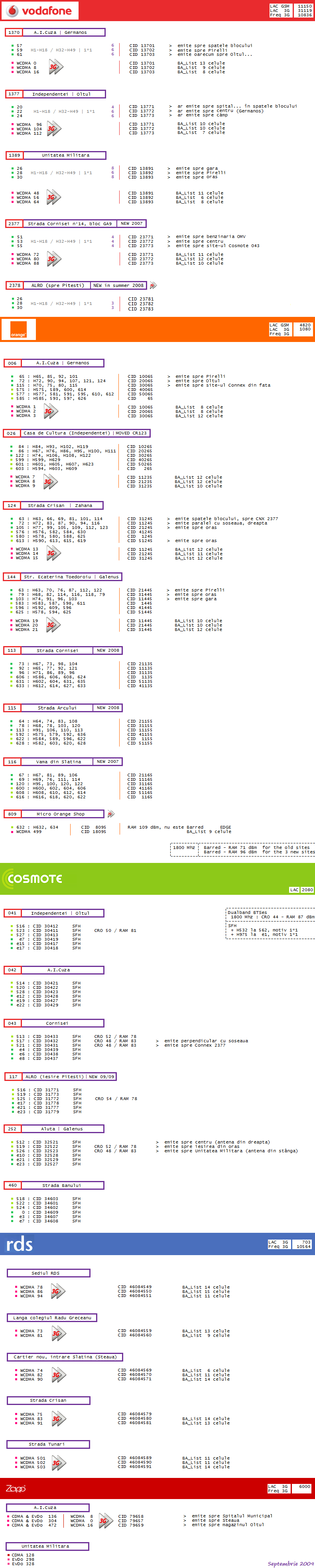Click the 3G icon for site 1389 Unitatea Militara
315x1568 pixels.
53,197
